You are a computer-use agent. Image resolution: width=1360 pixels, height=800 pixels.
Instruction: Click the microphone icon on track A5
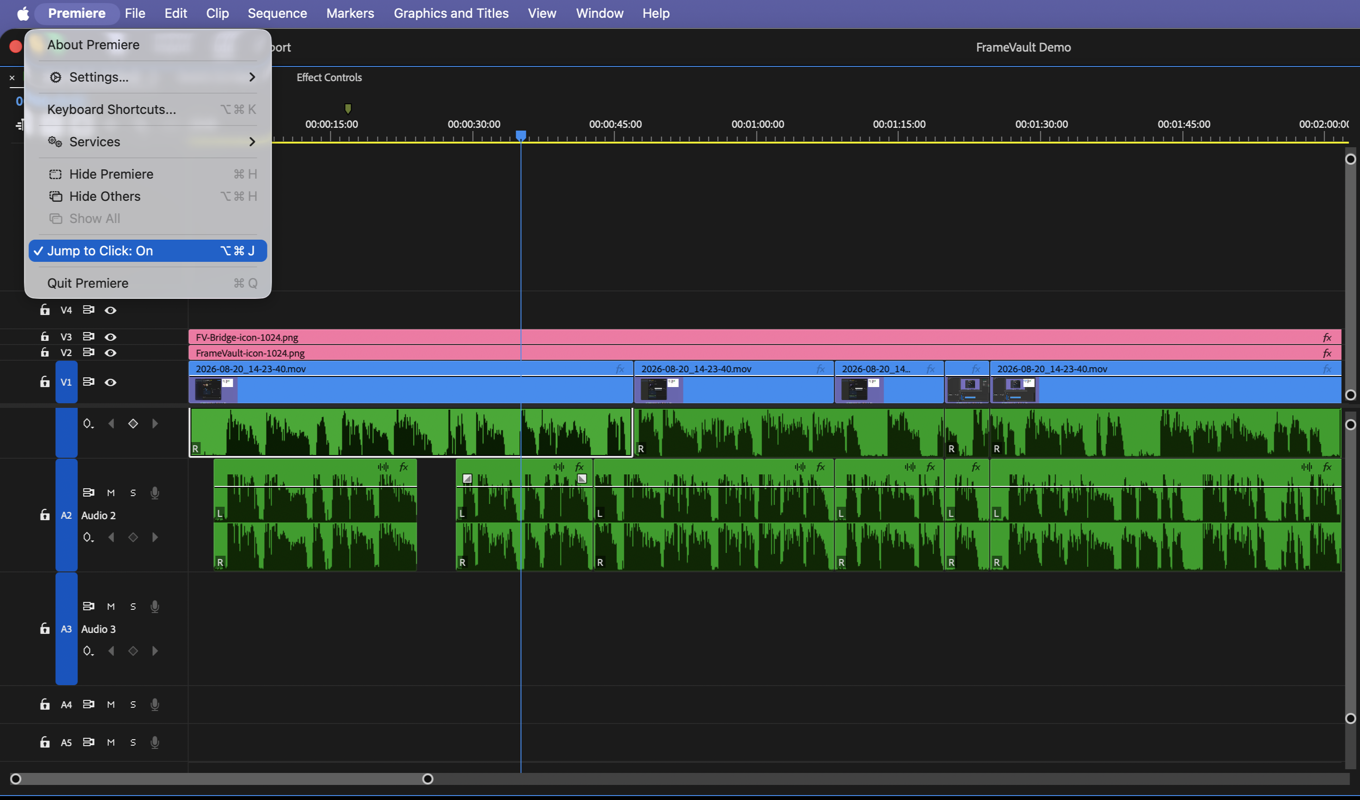155,743
